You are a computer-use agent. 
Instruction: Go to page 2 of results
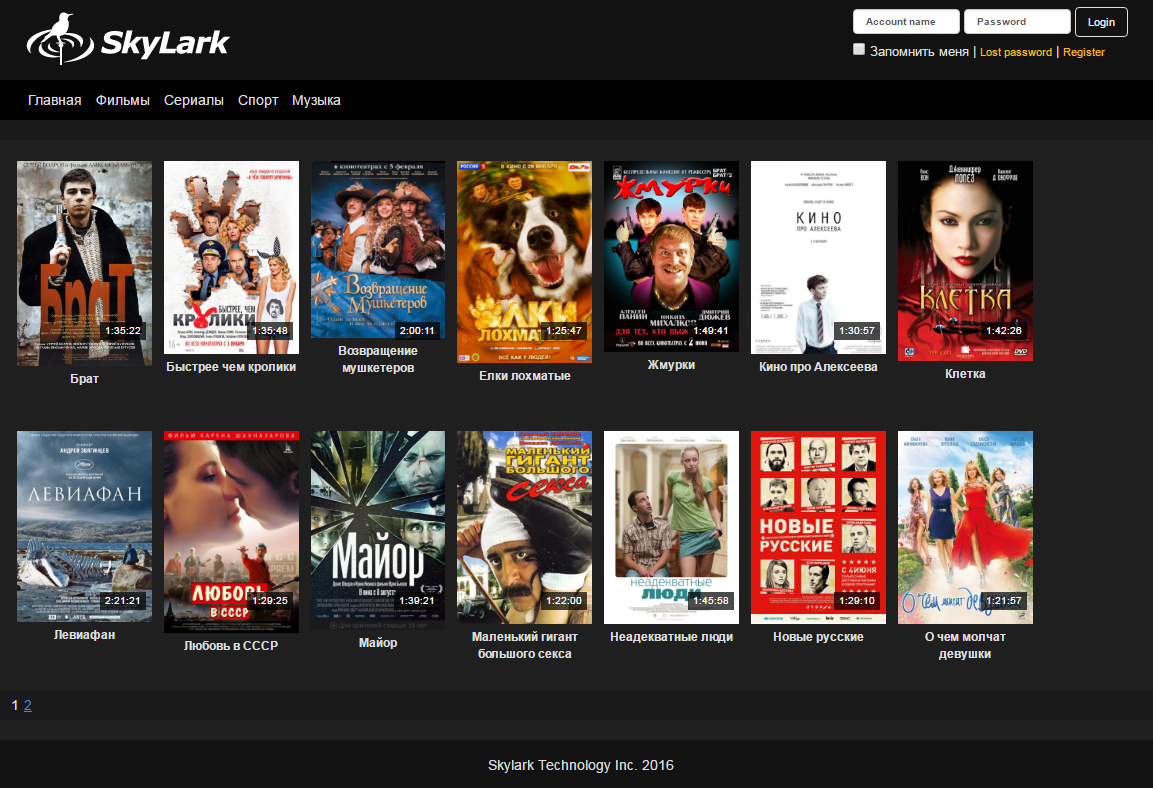[x=27, y=706]
